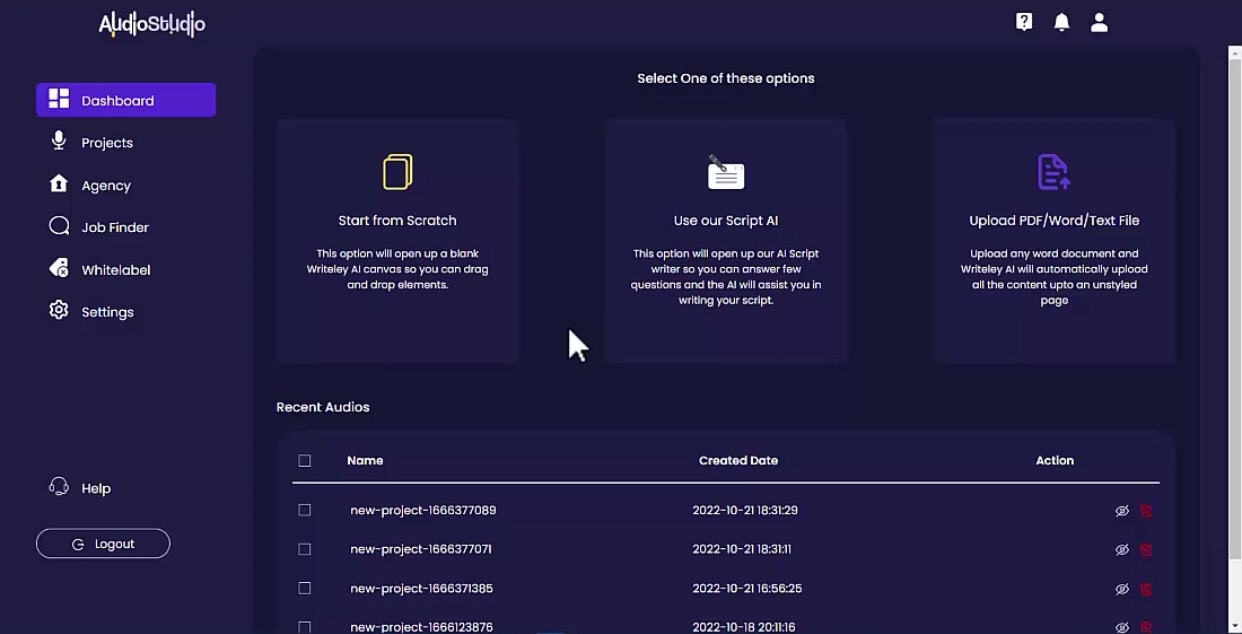
Task: Open the notifications bell
Action: [x=1062, y=22]
